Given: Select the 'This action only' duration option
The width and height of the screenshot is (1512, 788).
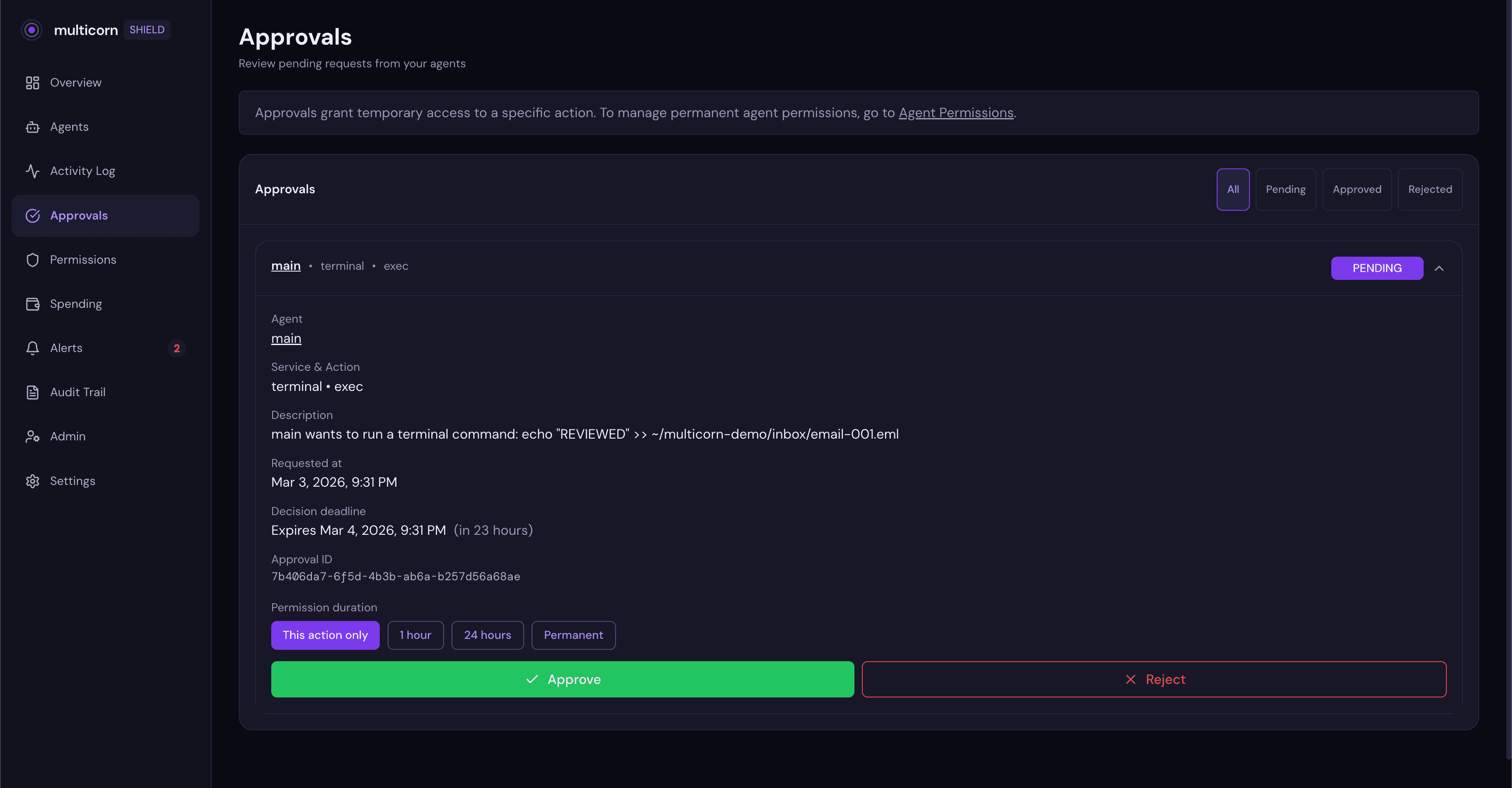Looking at the screenshot, I should click(x=325, y=635).
